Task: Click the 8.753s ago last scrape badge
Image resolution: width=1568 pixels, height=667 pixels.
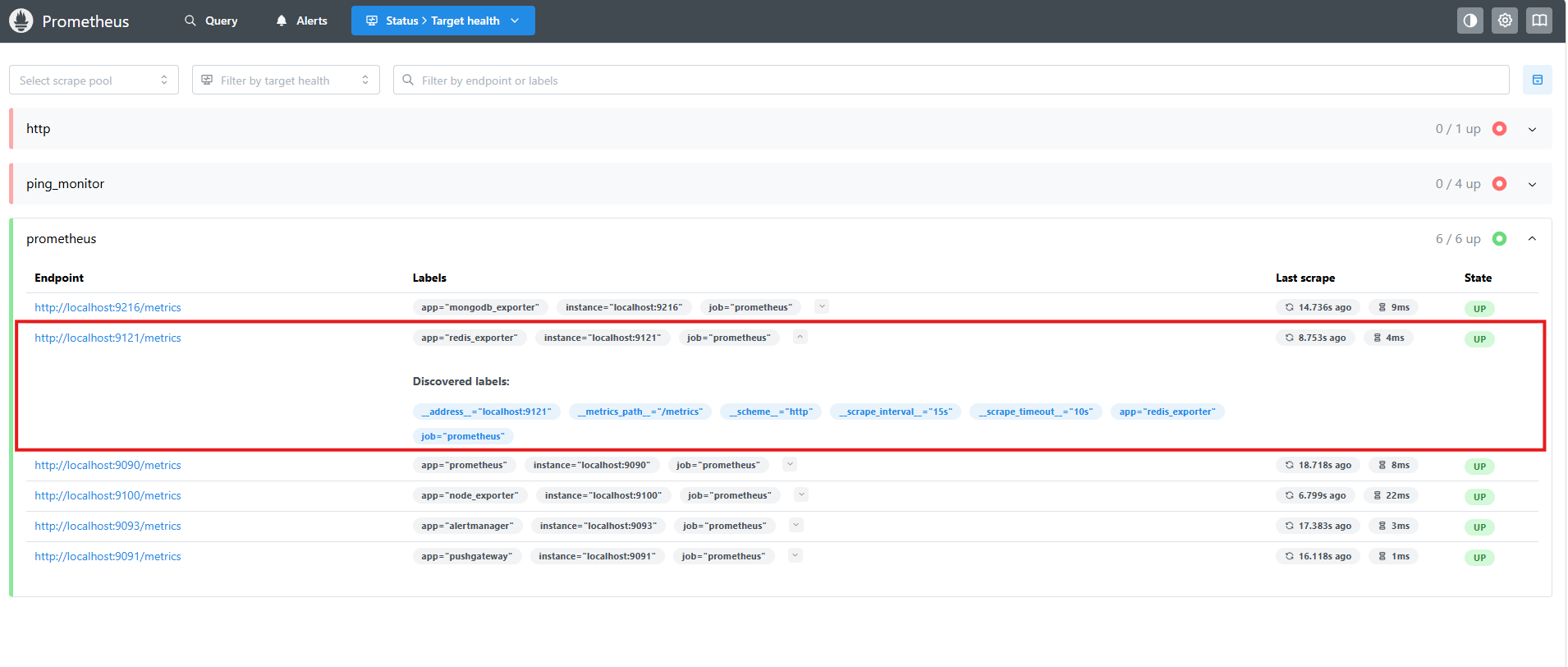Action: [1315, 338]
